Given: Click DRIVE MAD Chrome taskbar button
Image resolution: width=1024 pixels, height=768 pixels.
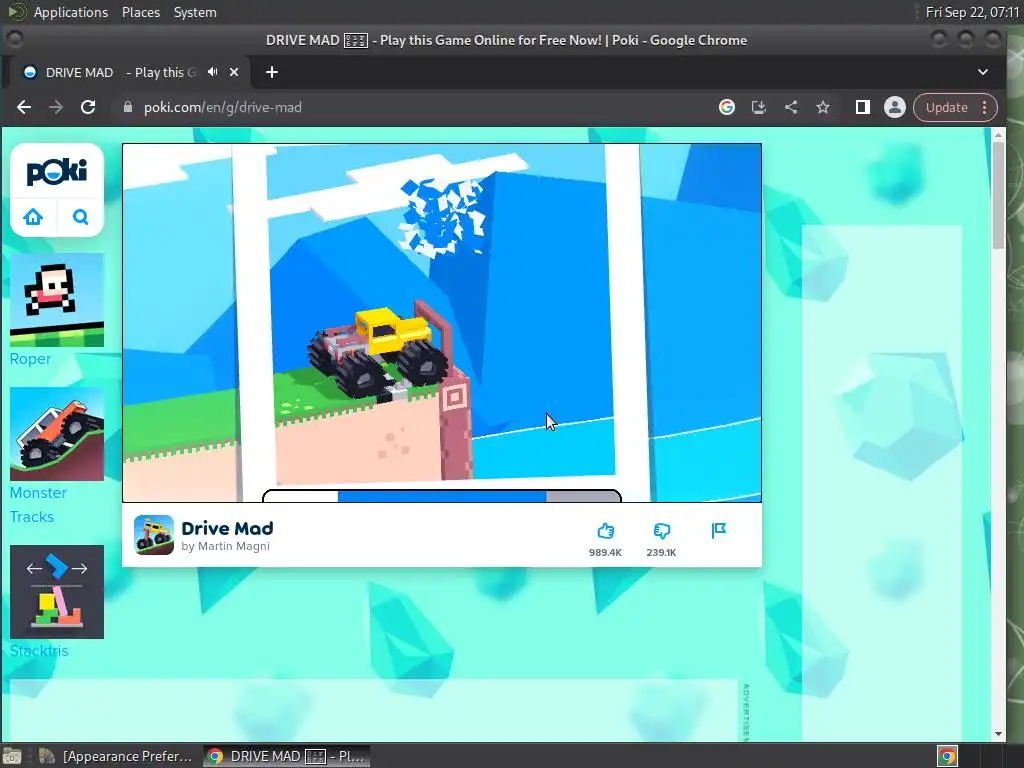Looking at the screenshot, I should (x=285, y=756).
